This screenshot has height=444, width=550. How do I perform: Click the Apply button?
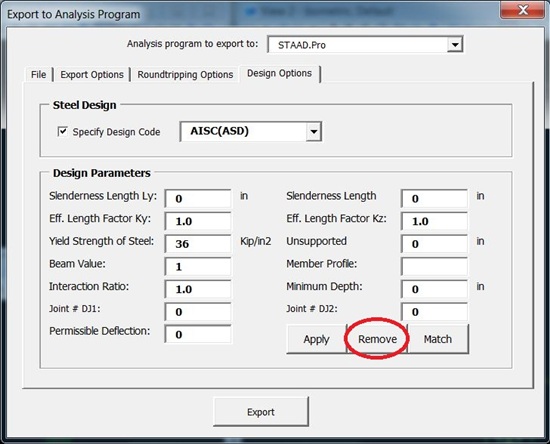(x=316, y=339)
